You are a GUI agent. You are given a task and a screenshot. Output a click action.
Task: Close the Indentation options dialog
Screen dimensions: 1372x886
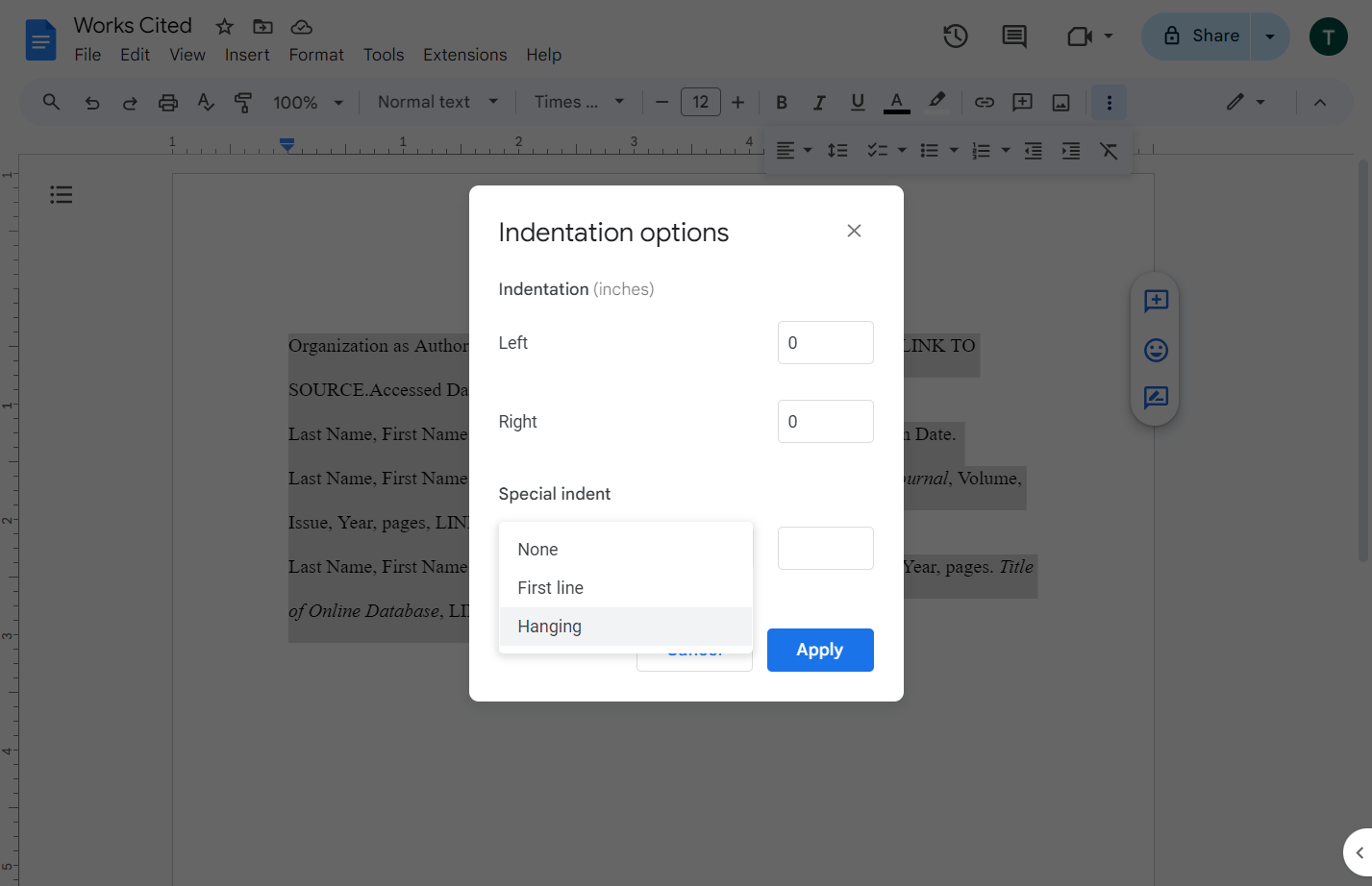click(x=854, y=231)
